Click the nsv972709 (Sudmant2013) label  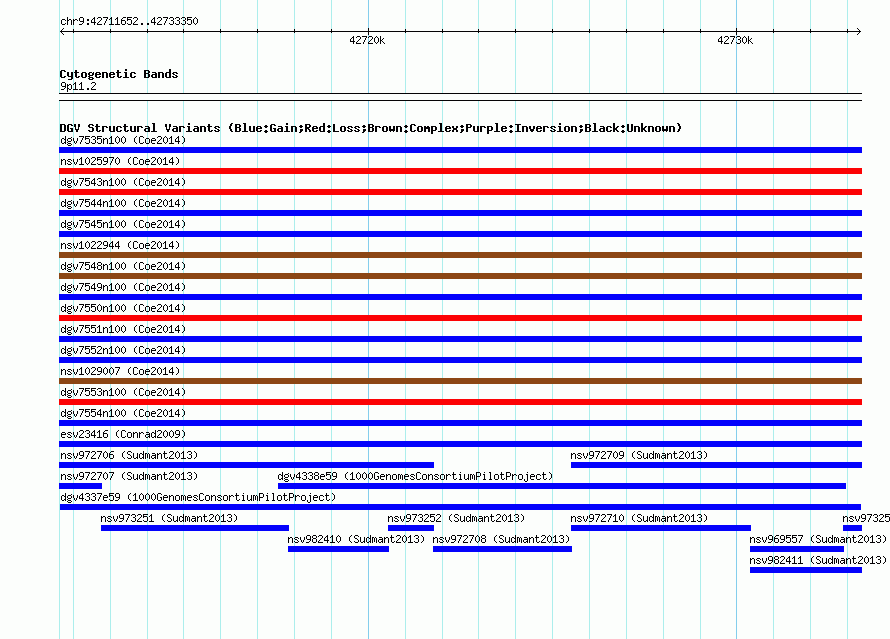point(639,455)
